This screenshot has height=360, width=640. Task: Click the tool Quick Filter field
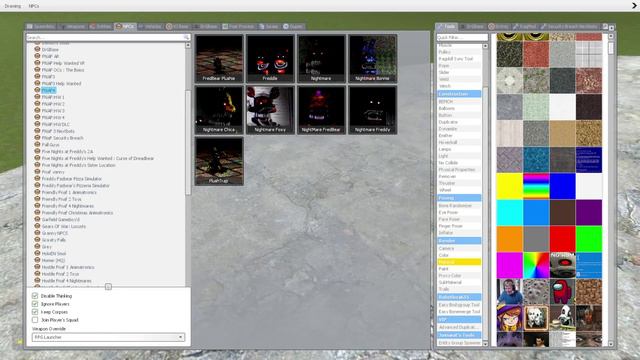pos(462,37)
